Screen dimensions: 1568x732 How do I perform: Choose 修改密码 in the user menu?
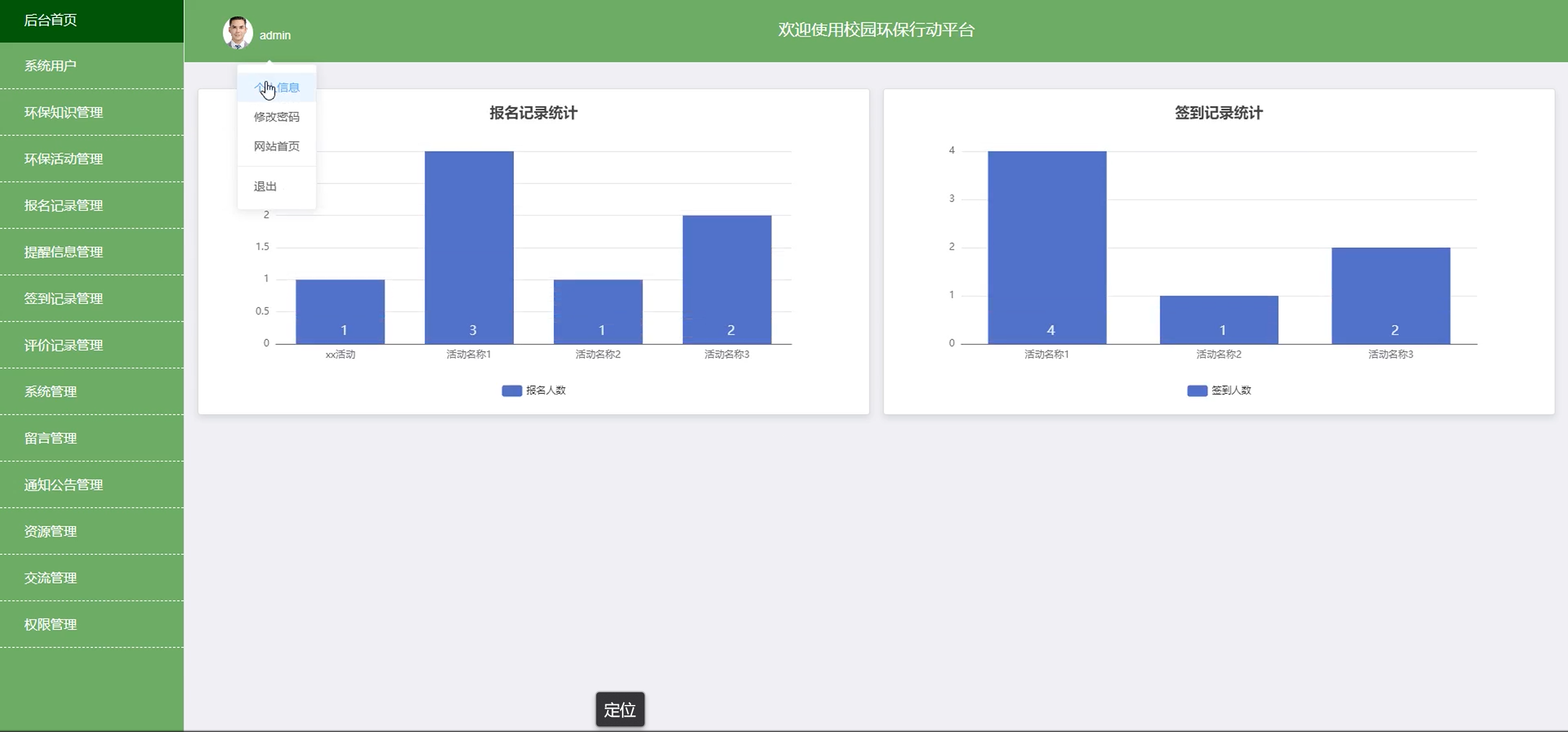click(276, 117)
